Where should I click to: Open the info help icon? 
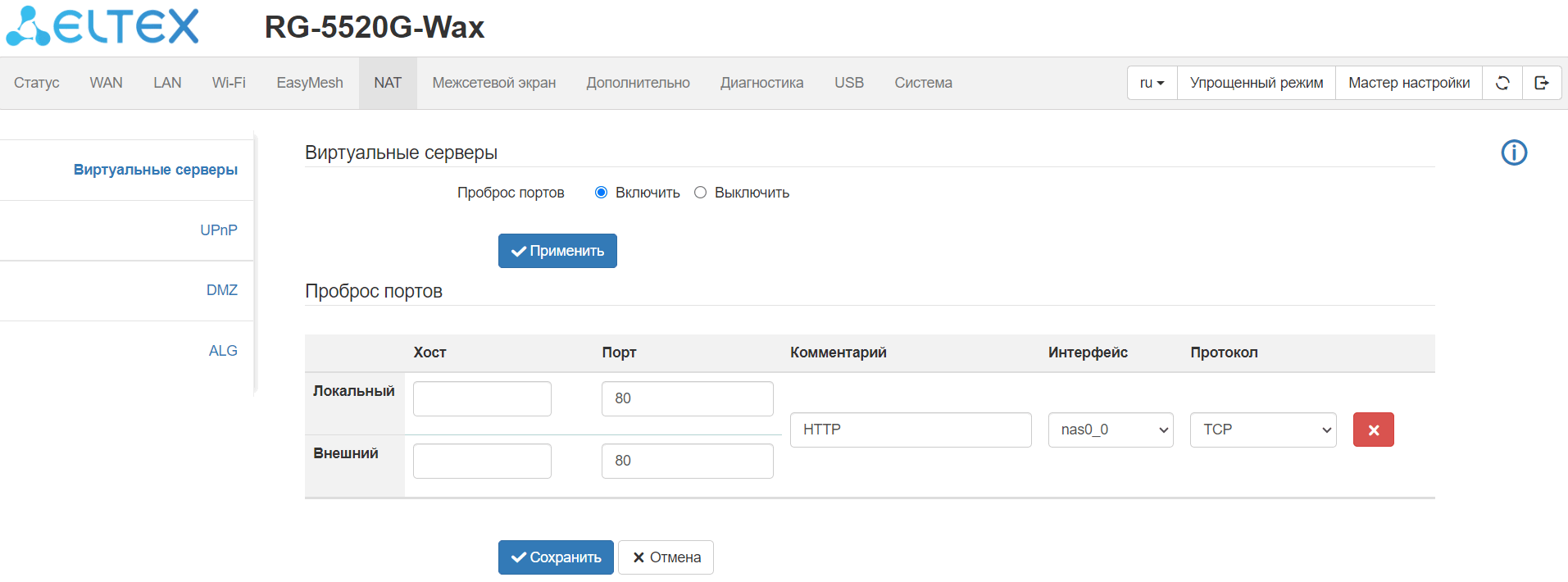click(1513, 152)
